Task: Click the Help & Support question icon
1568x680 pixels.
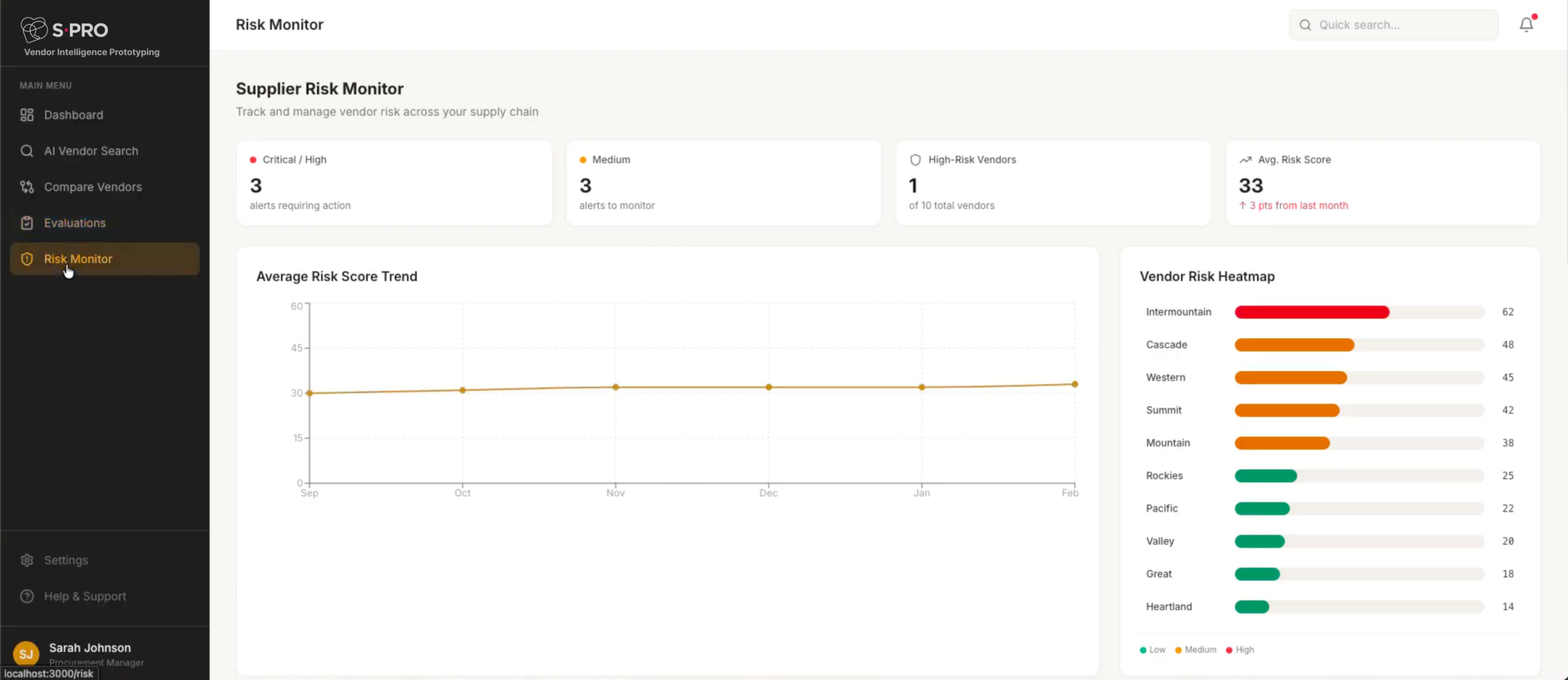Action: click(x=27, y=596)
